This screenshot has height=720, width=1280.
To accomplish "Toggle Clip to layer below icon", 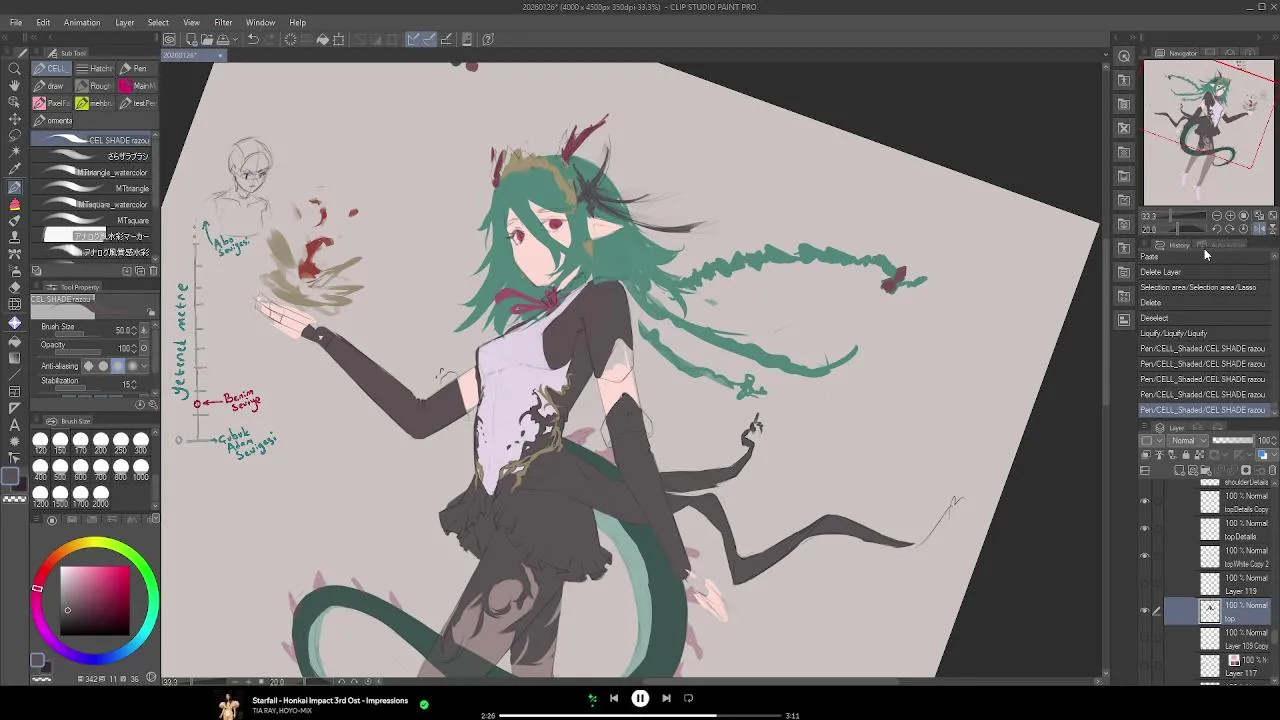I will click(x=1146, y=455).
